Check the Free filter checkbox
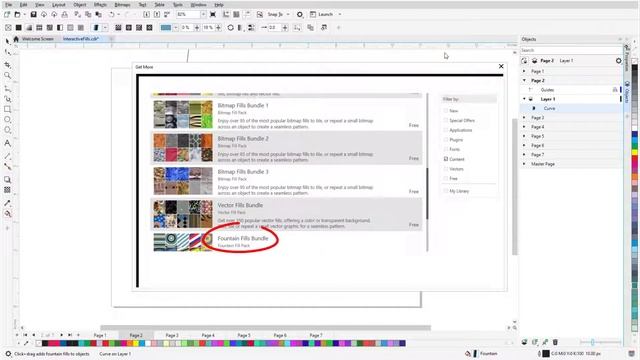The width and height of the screenshot is (640, 360). [446, 178]
